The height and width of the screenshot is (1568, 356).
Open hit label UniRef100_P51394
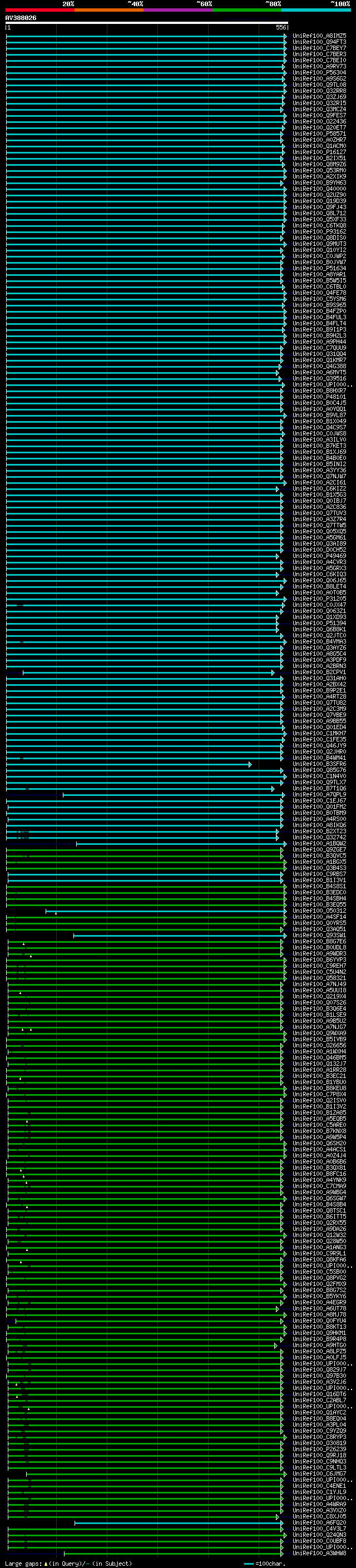click(319, 624)
